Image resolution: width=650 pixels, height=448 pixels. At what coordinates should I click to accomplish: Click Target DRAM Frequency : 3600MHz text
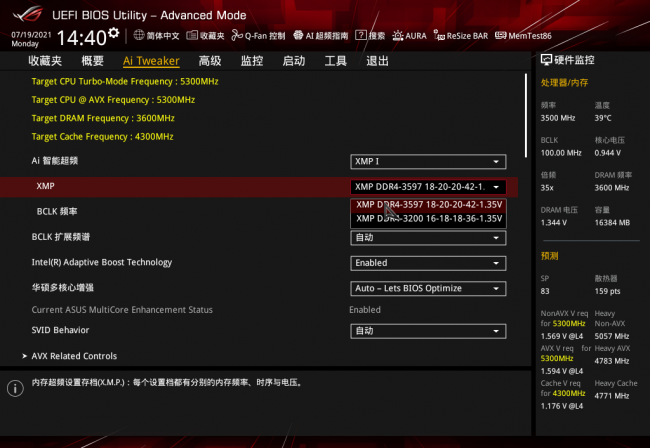tap(103, 118)
